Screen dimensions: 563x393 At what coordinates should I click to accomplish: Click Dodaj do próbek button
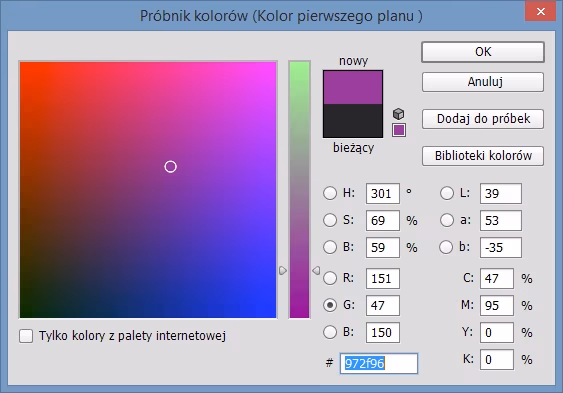click(483, 119)
